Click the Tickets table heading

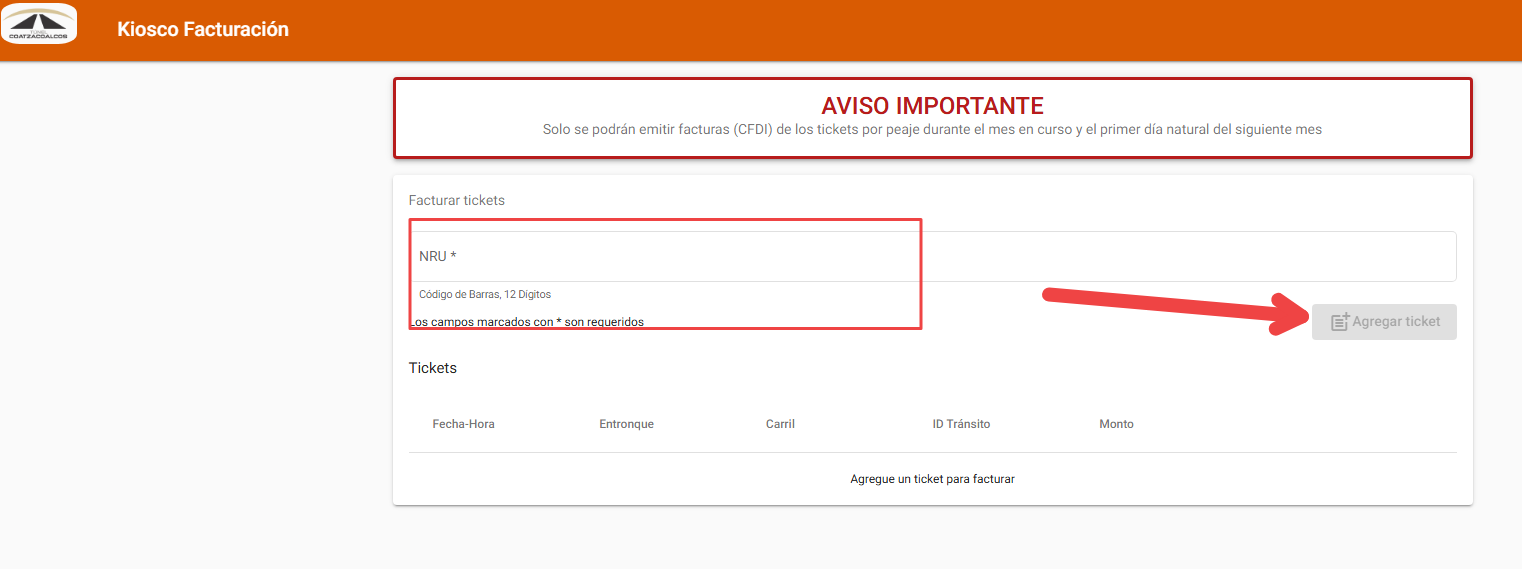tap(432, 368)
